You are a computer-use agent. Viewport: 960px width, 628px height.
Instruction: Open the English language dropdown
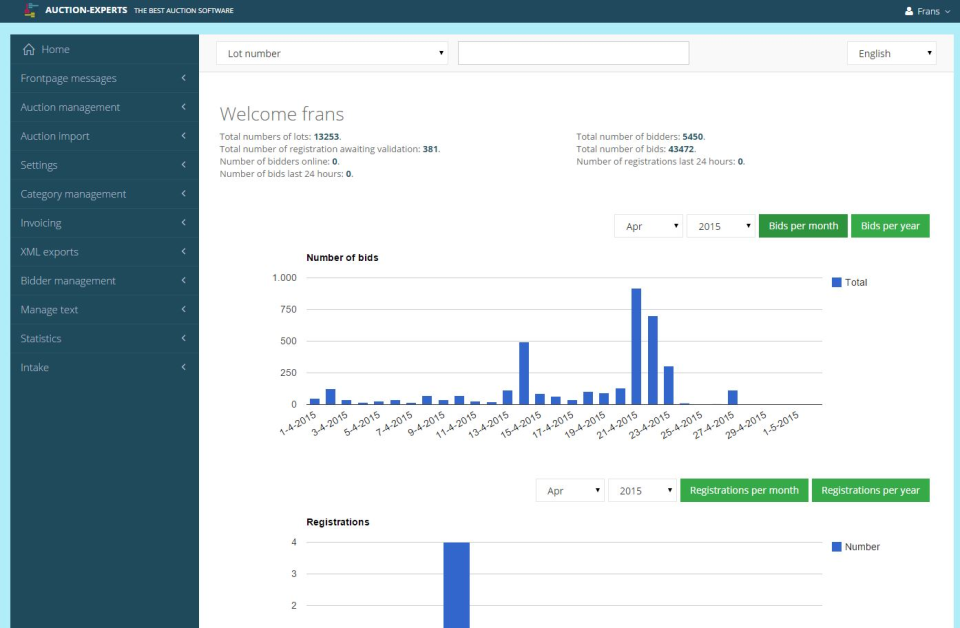point(890,53)
